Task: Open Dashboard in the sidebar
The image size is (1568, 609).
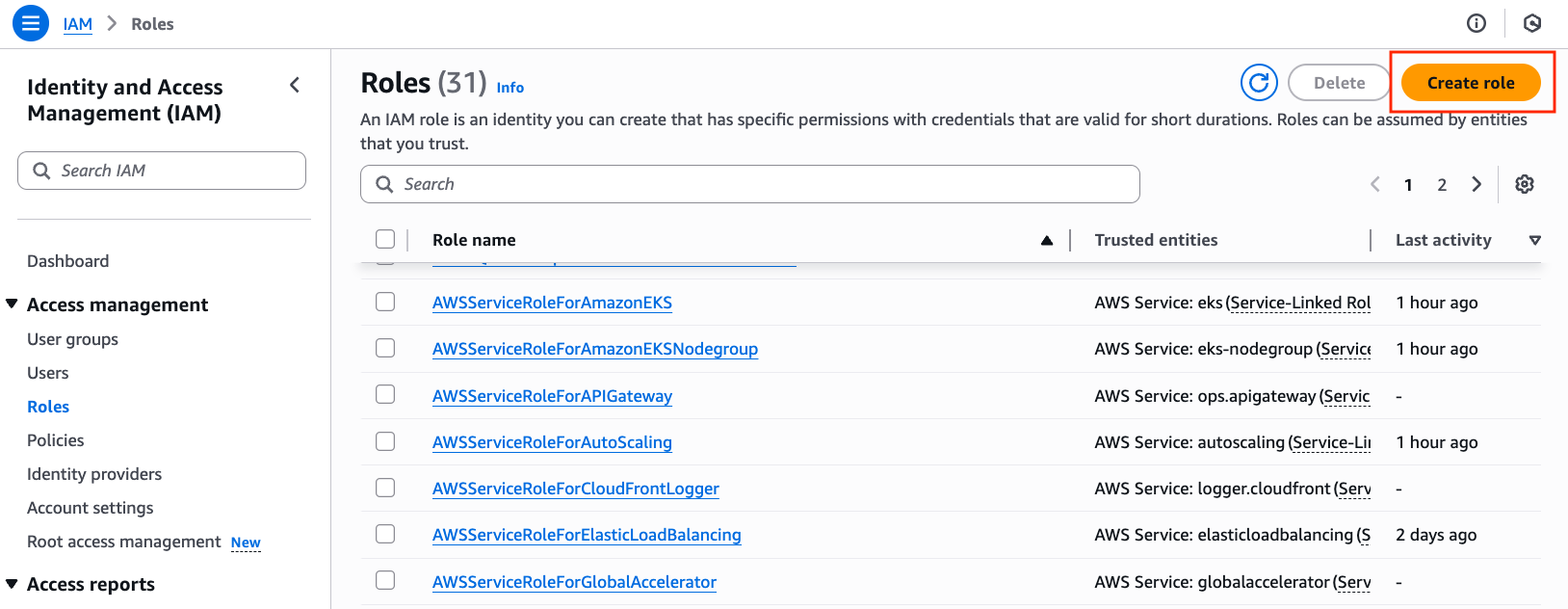Action: [67, 261]
